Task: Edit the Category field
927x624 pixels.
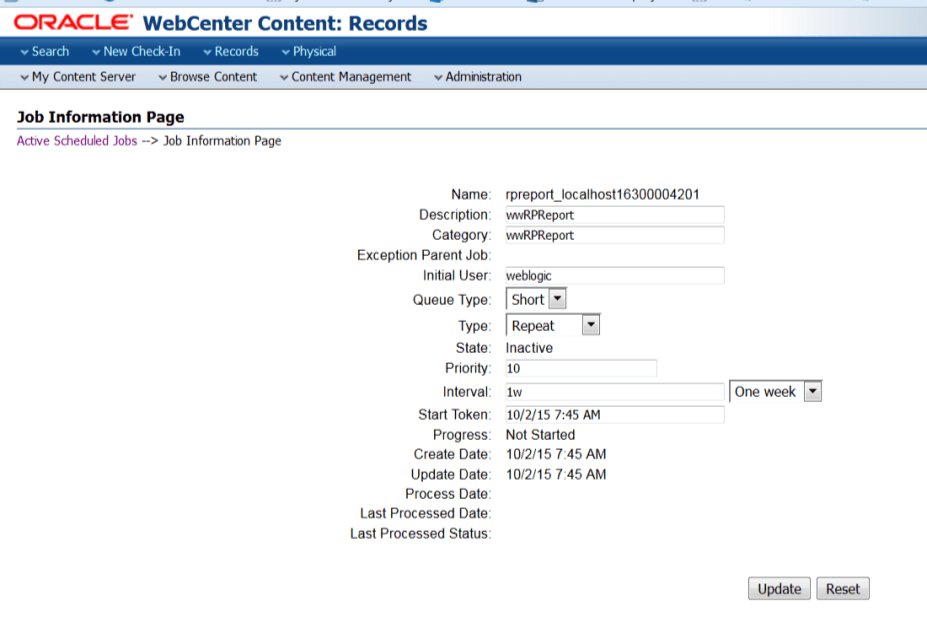Action: point(615,235)
